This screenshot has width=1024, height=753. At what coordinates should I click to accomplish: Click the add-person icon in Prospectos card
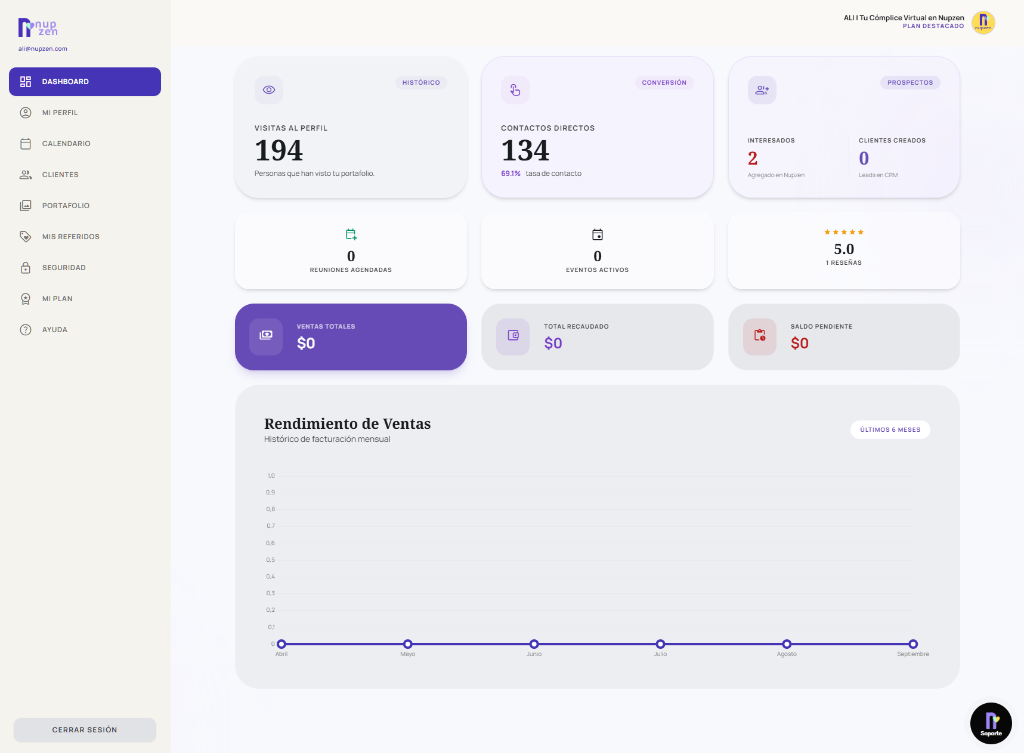[x=761, y=90]
